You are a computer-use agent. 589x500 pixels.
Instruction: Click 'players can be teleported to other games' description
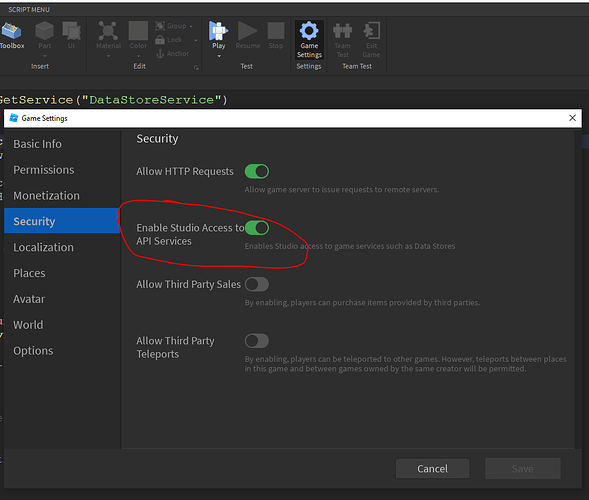(405, 364)
